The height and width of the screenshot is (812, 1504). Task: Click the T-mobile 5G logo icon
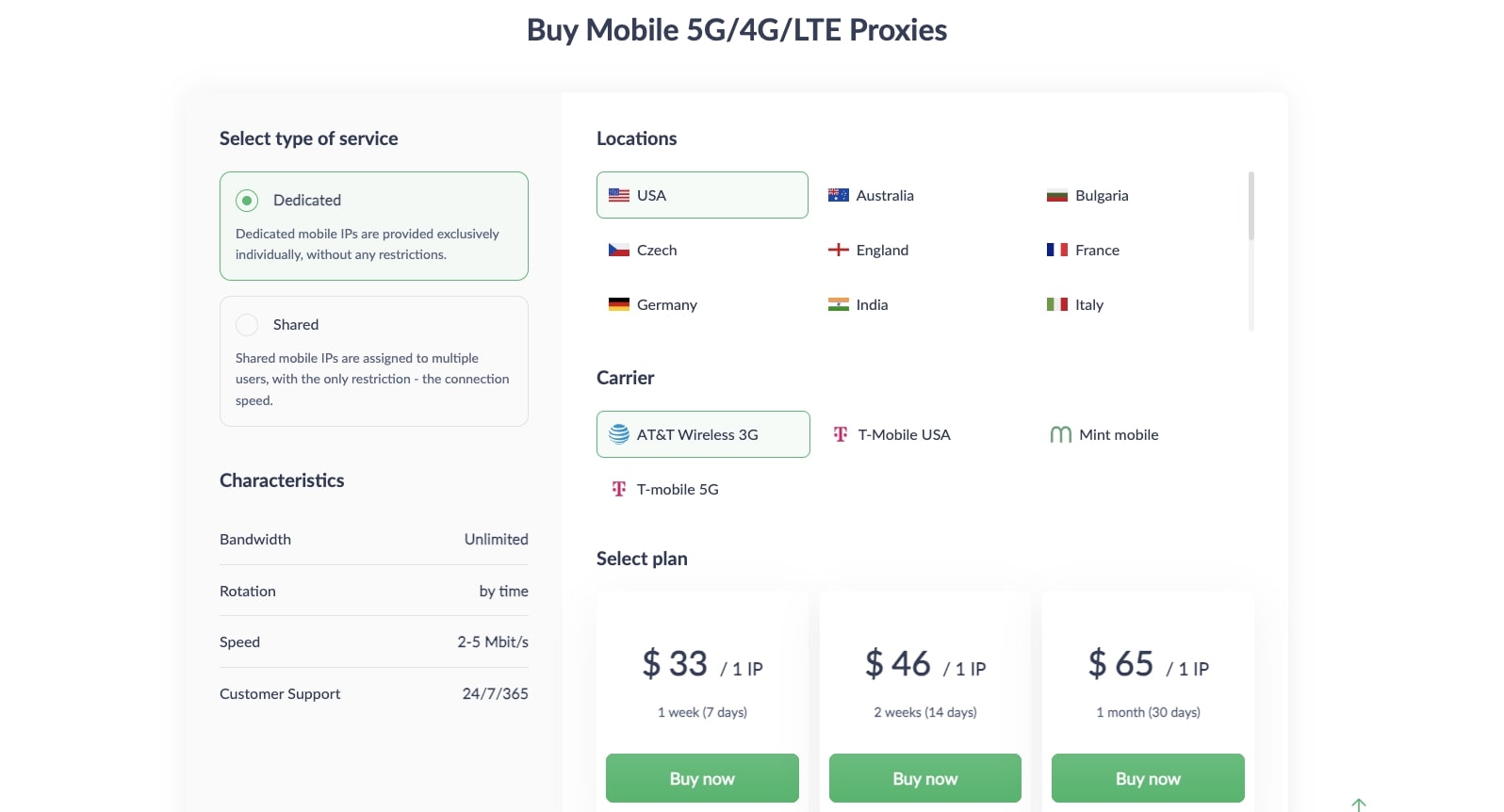click(619, 489)
